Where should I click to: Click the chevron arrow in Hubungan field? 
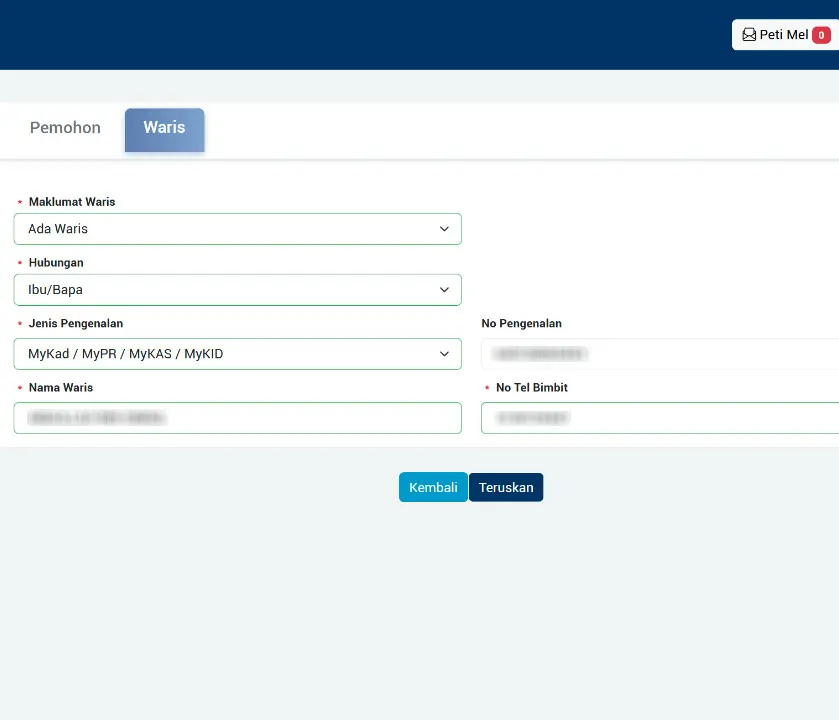tap(445, 290)
